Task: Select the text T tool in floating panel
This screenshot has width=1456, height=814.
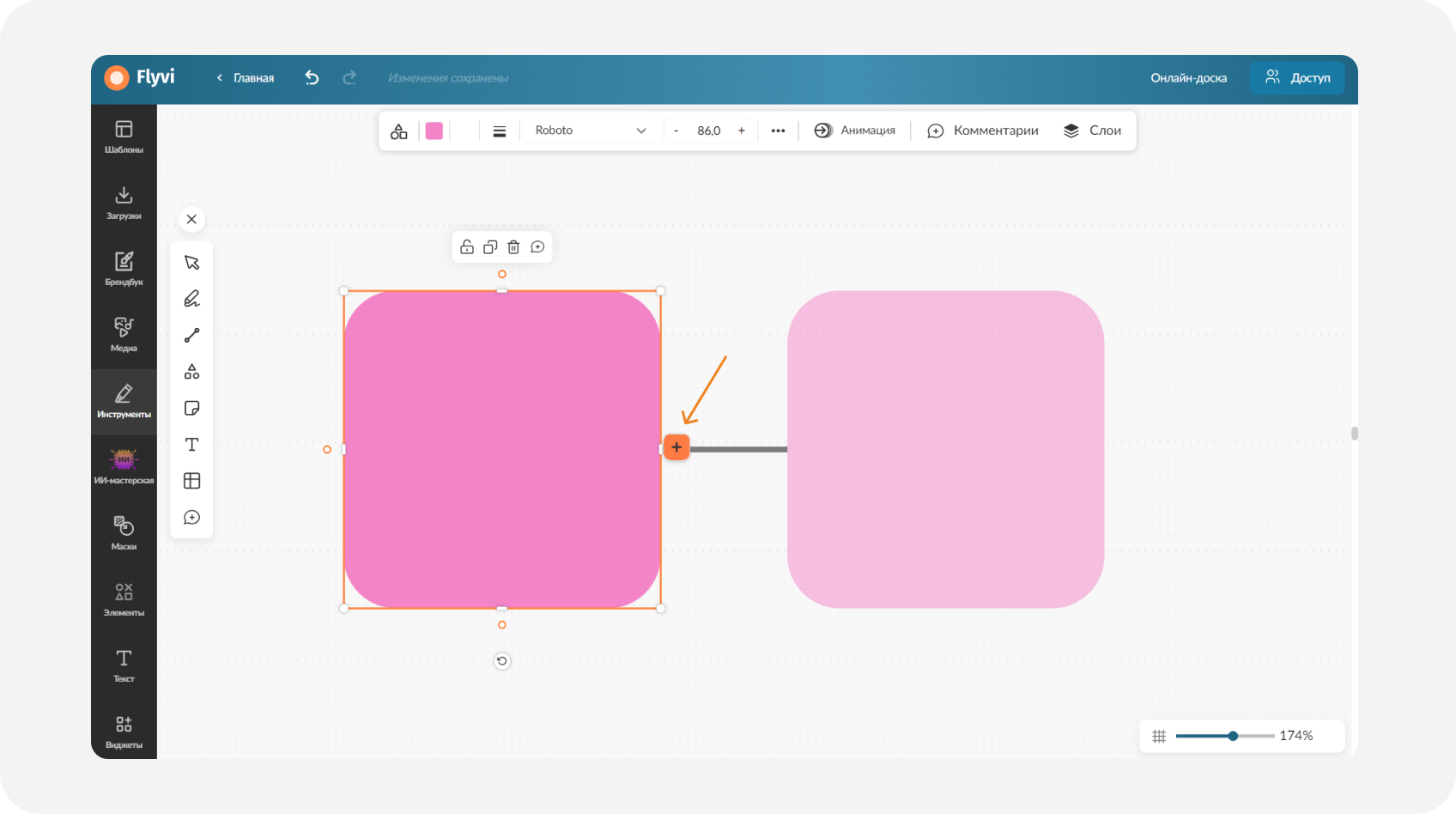Action: (x=191, y=445)
